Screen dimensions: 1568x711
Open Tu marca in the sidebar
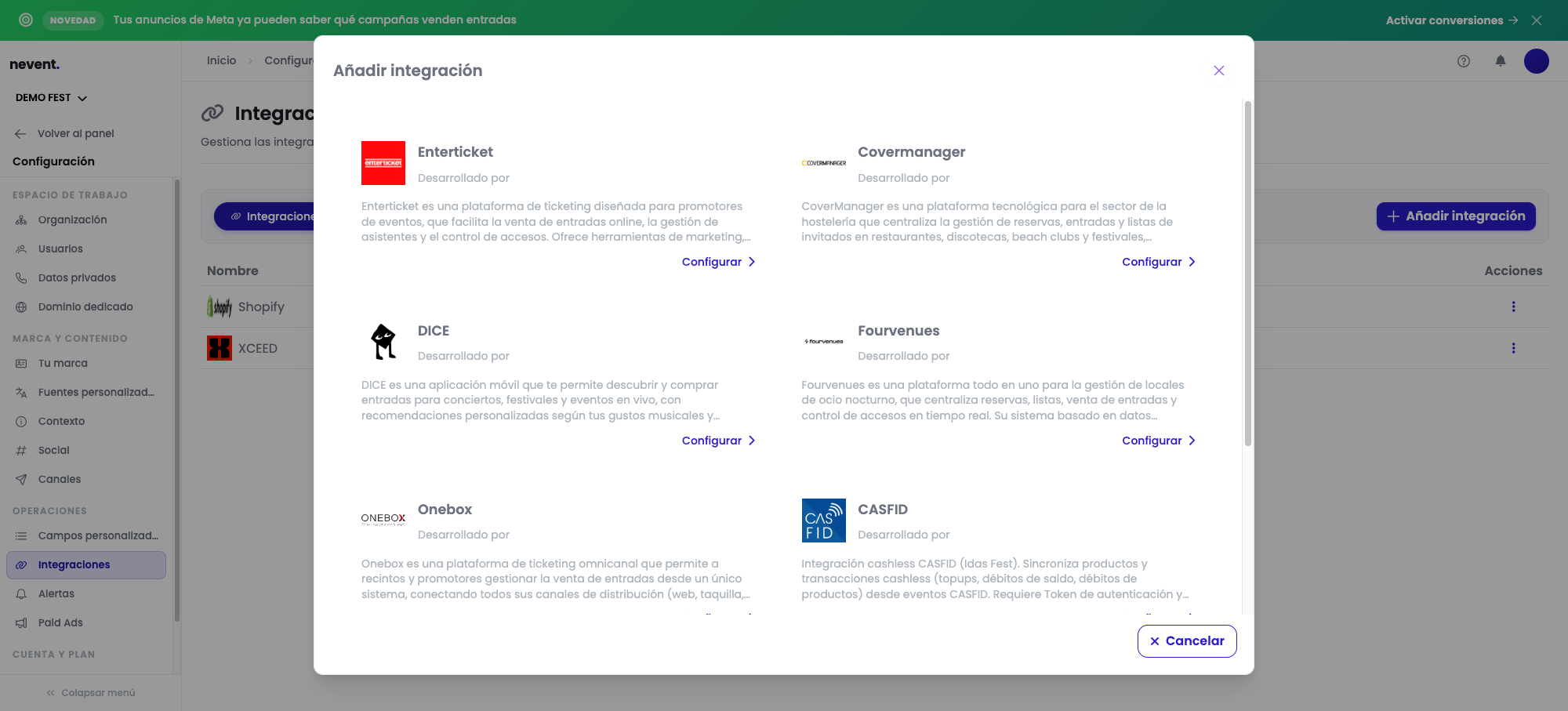point(86,364)
